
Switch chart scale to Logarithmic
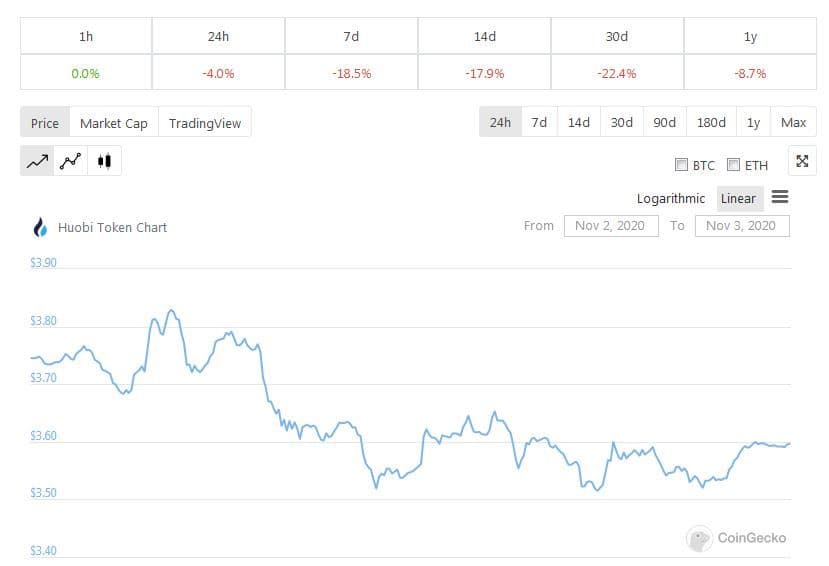point(670,199)
